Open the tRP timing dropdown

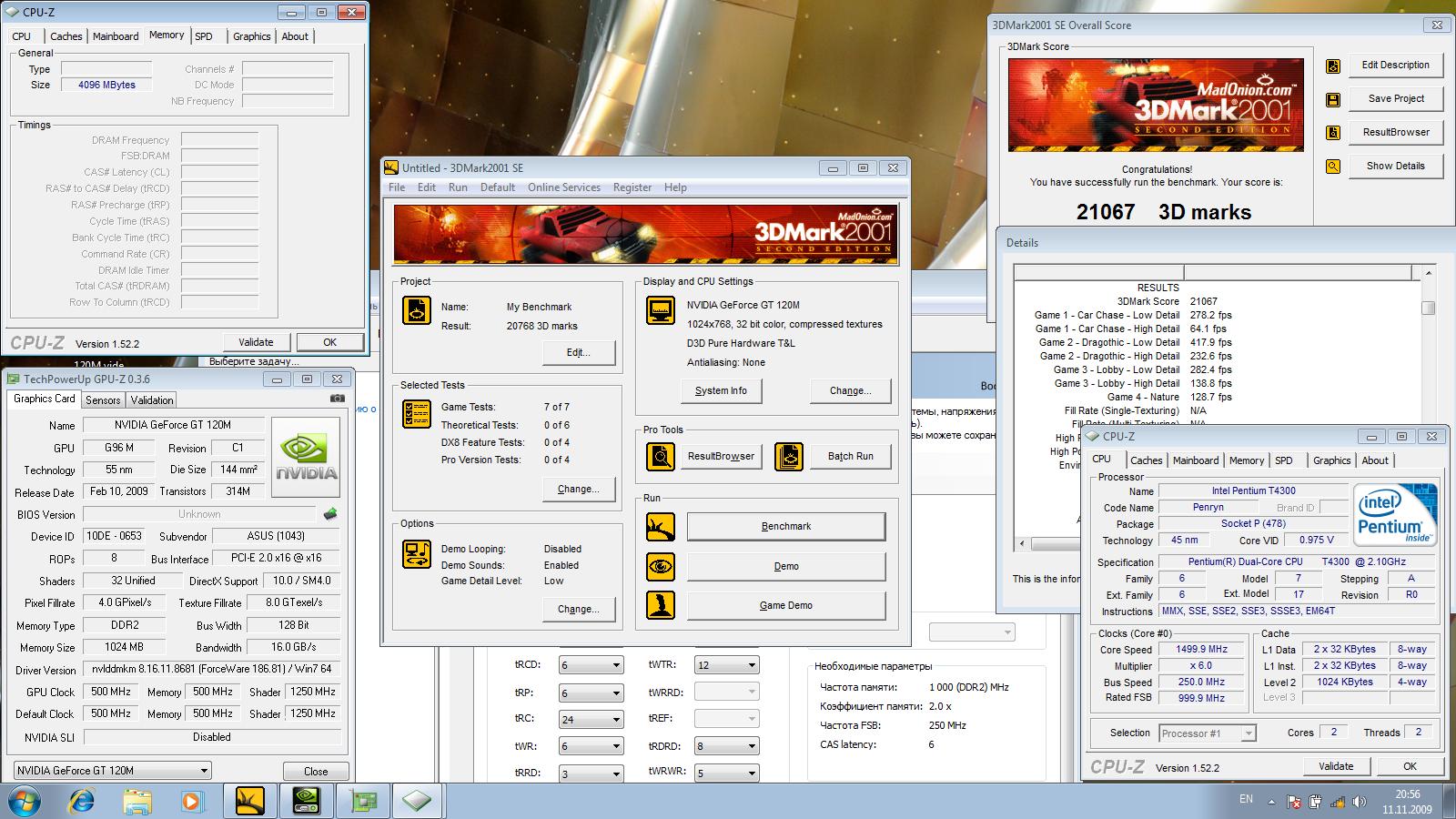[591, 693]
